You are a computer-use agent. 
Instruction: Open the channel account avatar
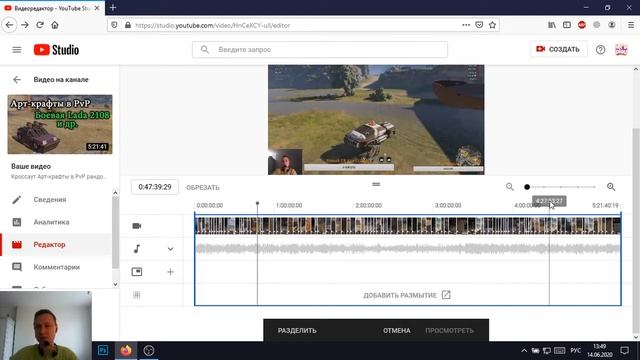pos(621,49)
